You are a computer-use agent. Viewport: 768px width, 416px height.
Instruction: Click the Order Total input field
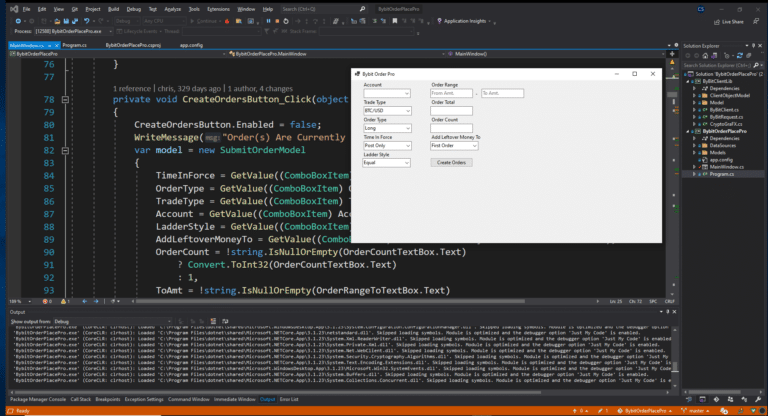click(x=451, y=111)
